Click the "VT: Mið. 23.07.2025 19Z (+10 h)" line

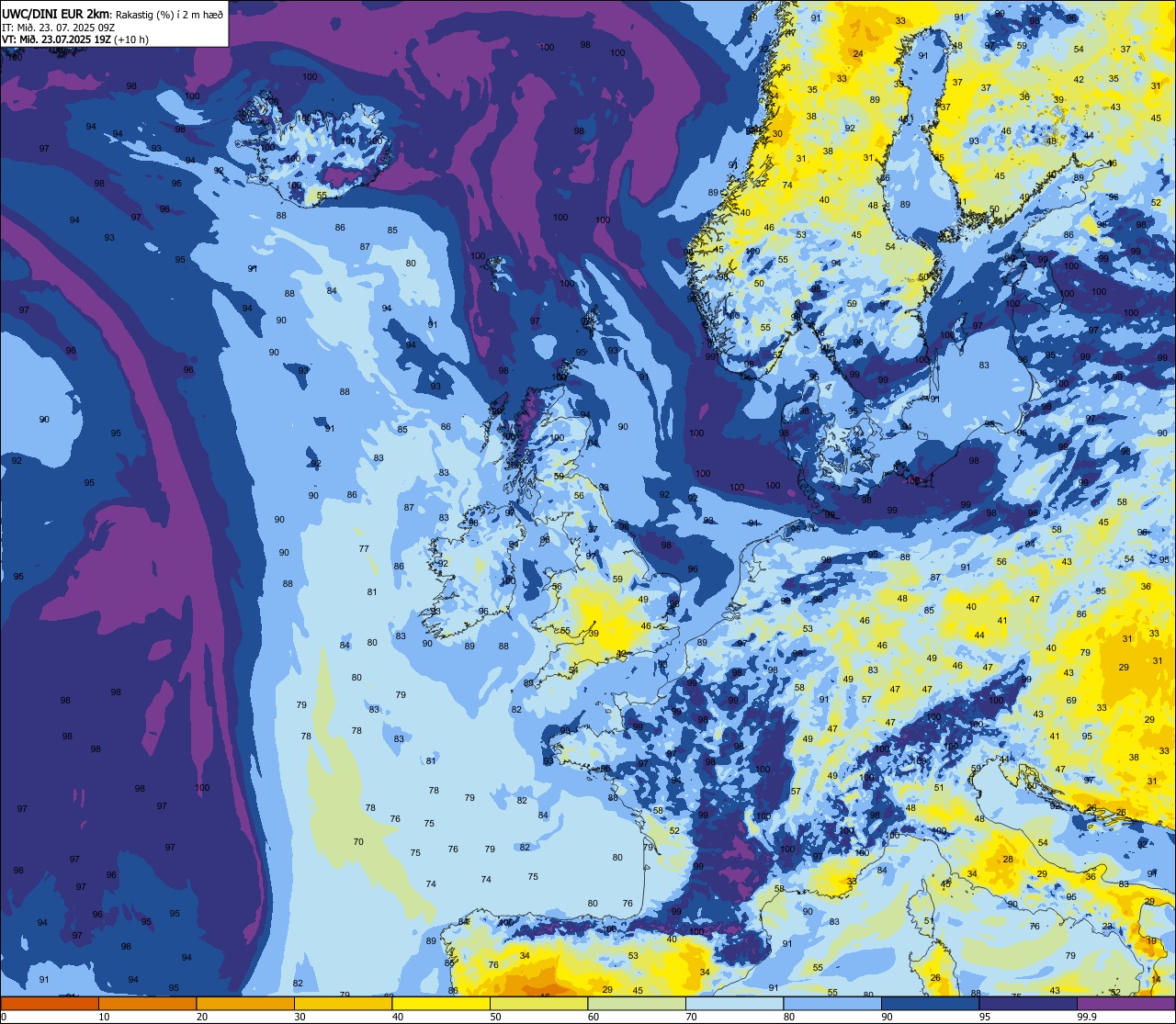(x=75, y=39)
